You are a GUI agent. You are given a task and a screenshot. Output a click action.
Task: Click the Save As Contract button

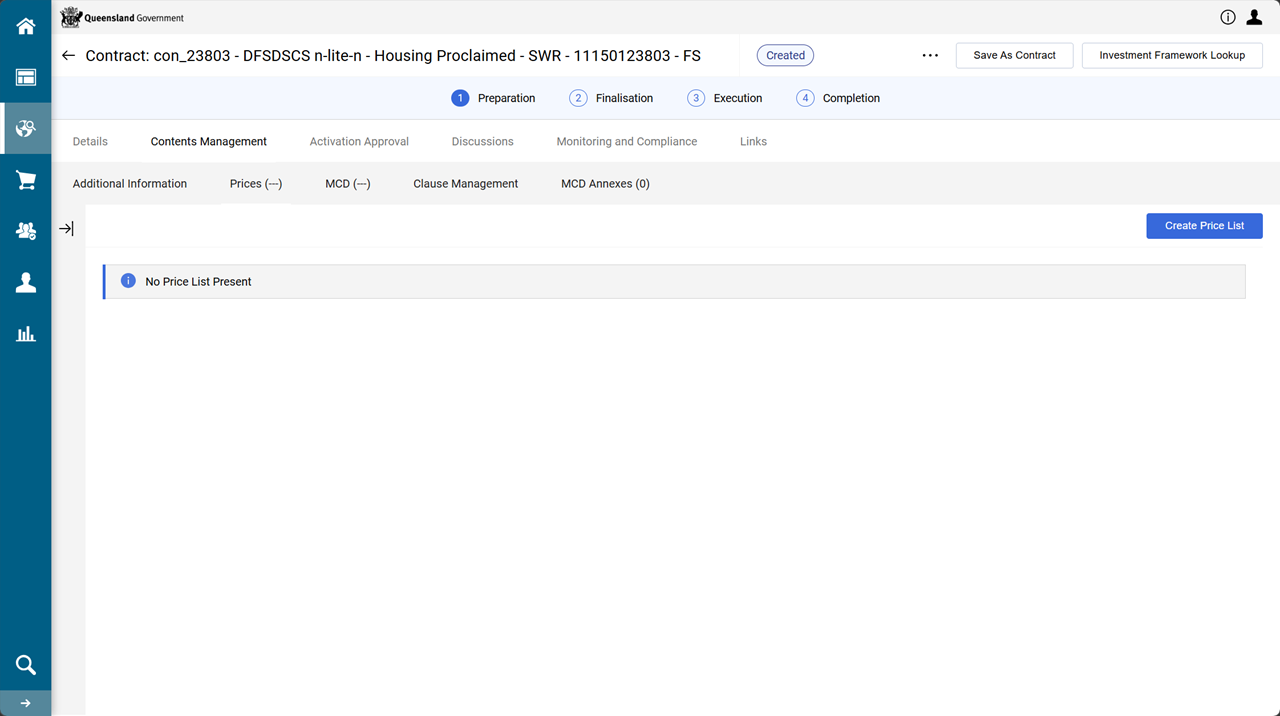pyautogui.click(x=1014, y=56)
